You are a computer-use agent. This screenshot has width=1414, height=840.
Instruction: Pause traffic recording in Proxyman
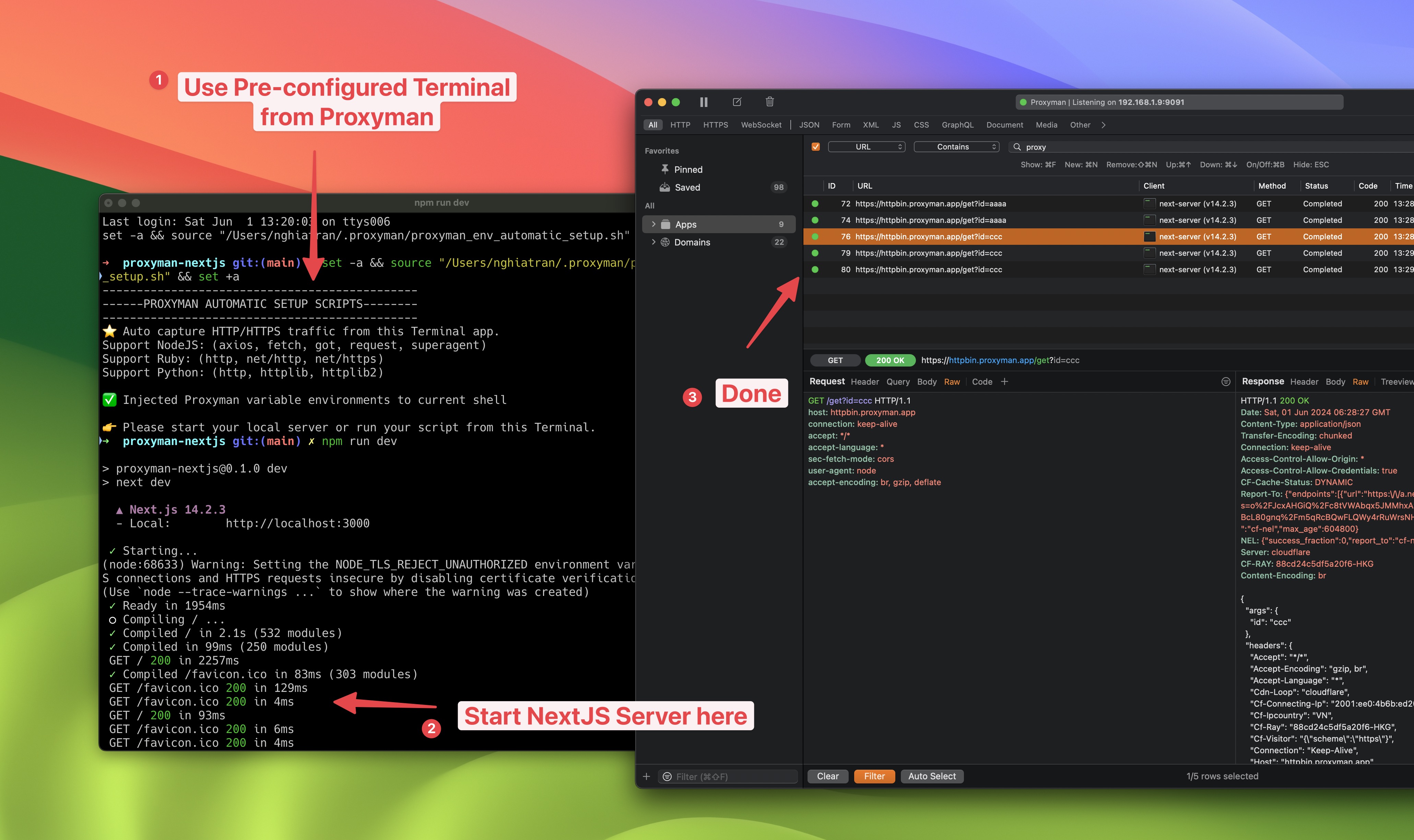coord(703,102)
